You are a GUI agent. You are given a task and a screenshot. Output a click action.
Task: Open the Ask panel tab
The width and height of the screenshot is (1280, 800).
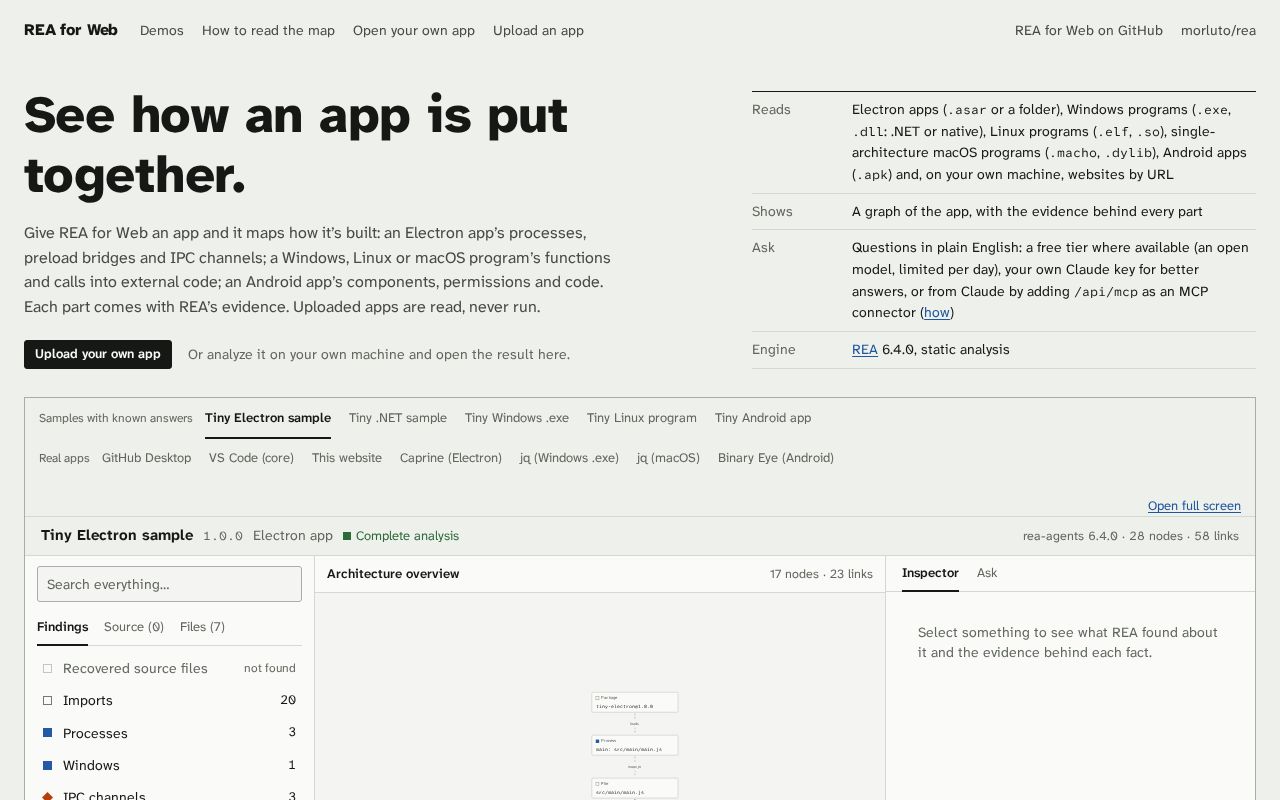[x=987, y=573]
